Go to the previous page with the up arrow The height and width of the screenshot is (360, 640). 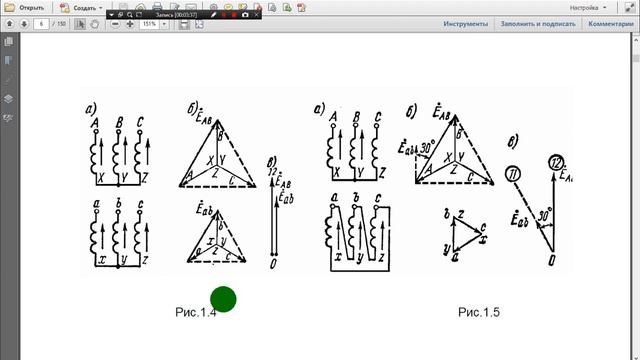(x=9, y=24)
